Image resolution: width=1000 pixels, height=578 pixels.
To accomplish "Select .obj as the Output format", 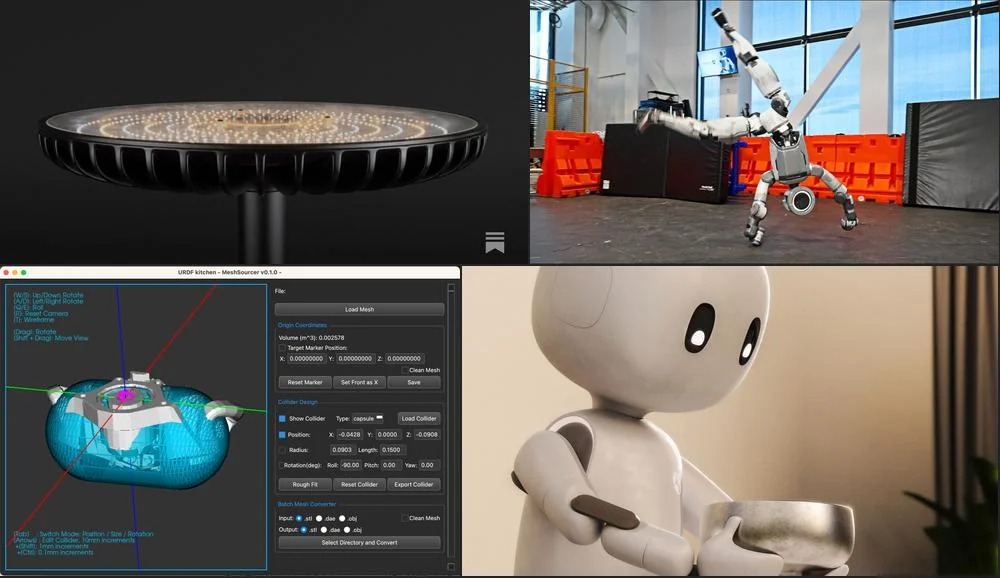I will click(347, 529).
